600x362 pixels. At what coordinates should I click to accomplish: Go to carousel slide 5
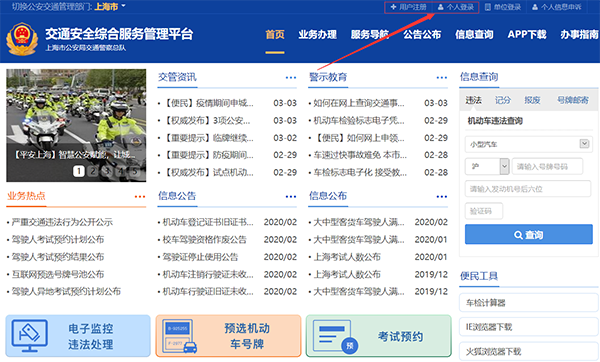135,171
